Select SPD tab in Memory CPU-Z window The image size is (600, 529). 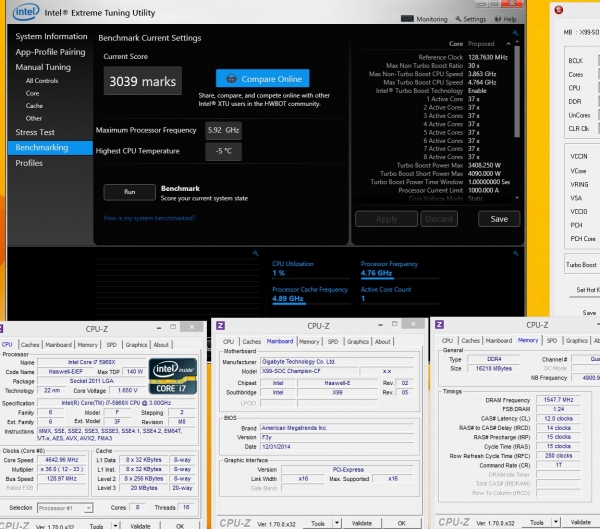click(x=551, y=340)
